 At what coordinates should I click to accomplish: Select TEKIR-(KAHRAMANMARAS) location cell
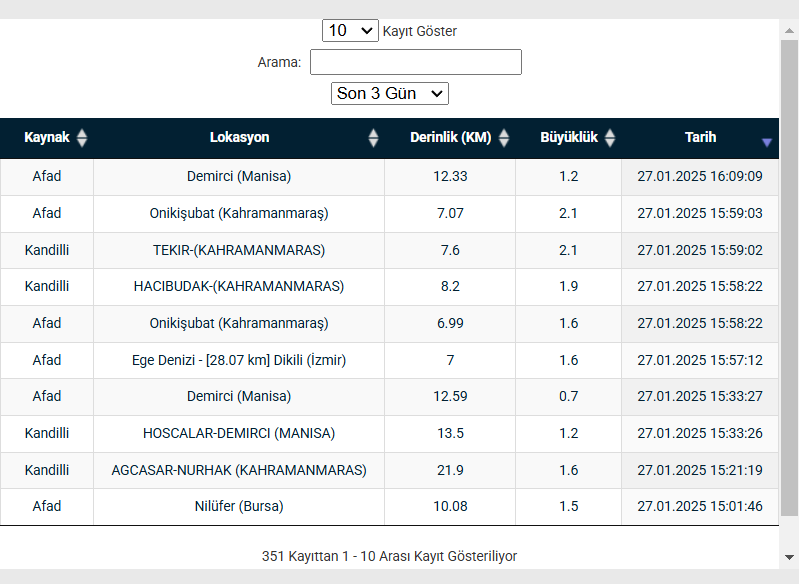tap(239, 251)
